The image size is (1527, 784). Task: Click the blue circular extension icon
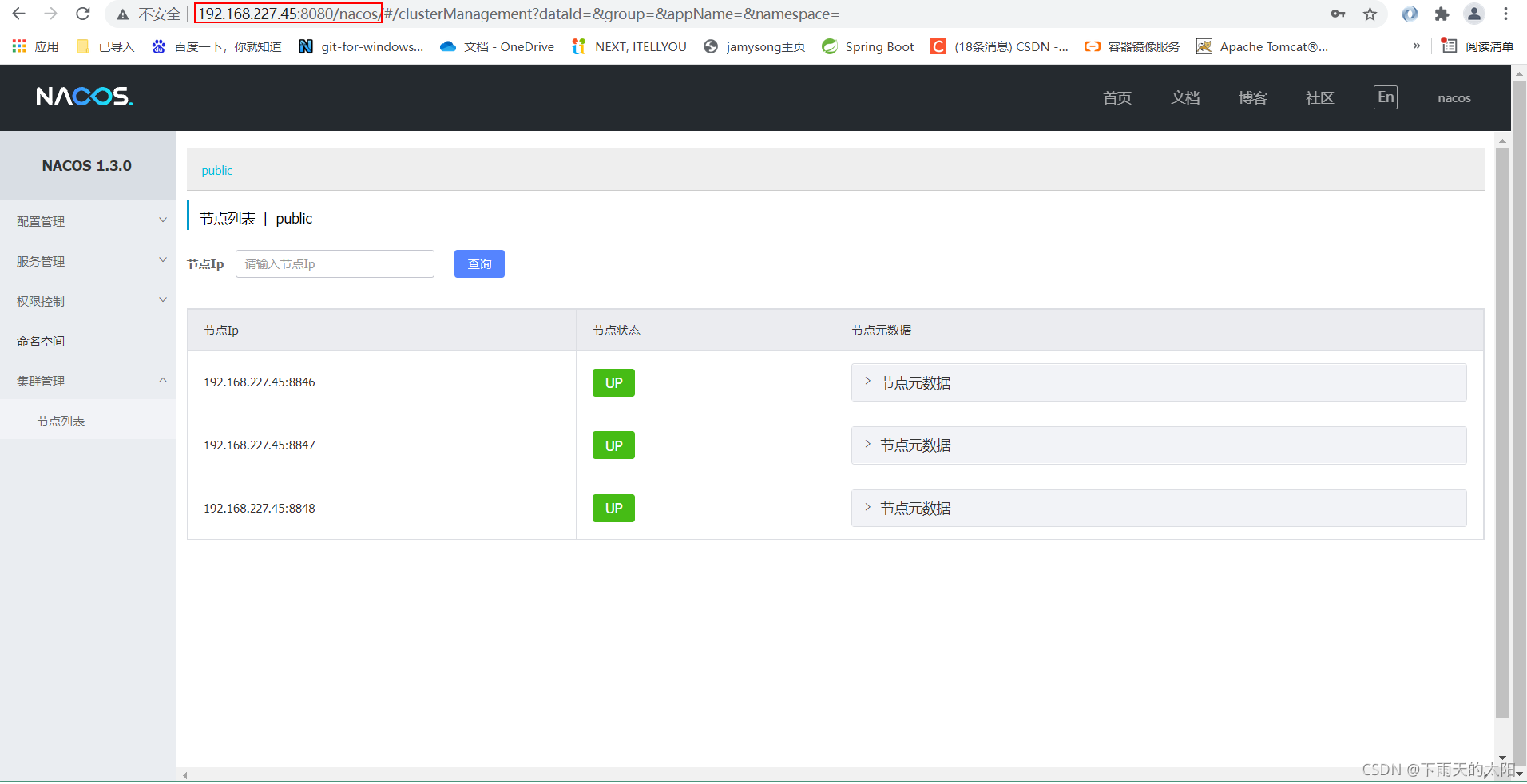click(1410, 14)
